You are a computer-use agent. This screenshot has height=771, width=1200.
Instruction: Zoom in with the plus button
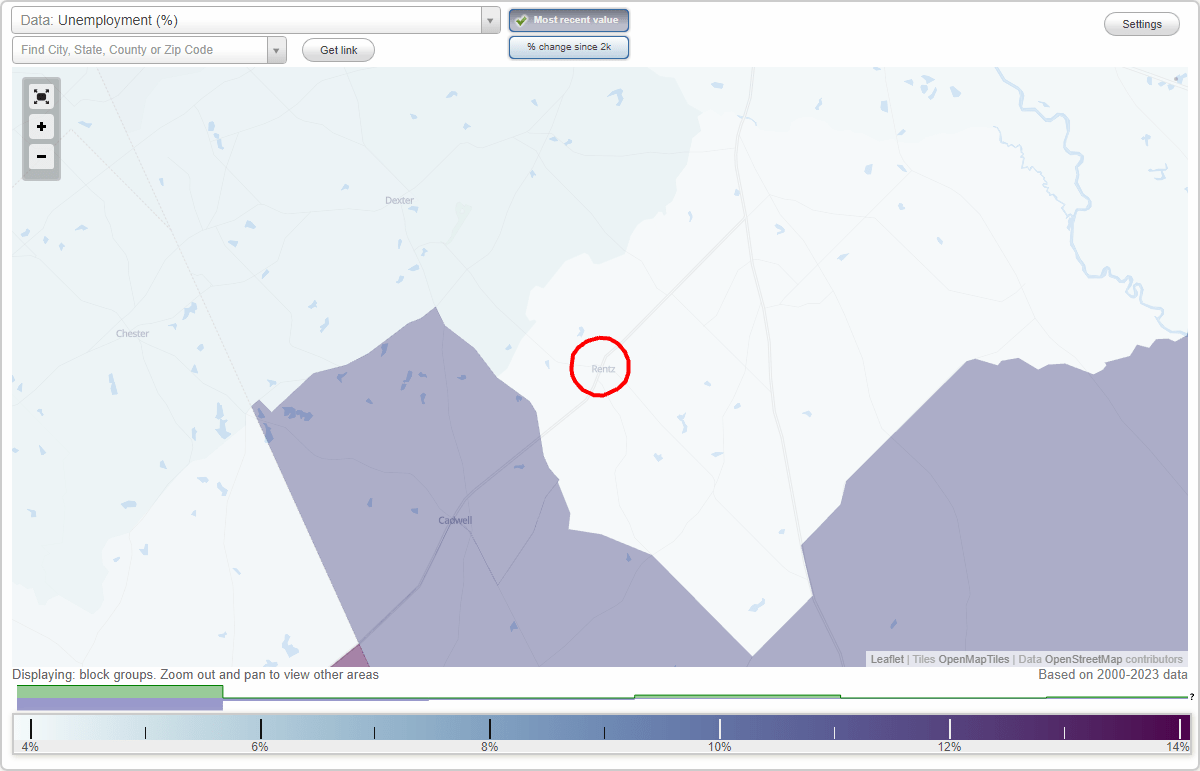pos(41,127)
